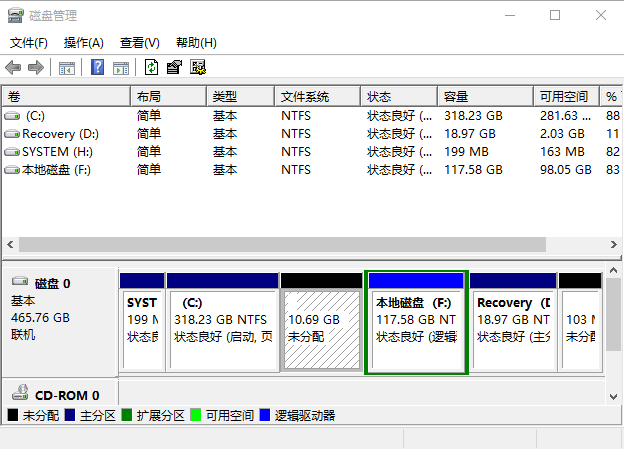624x449 pixels.
Task: Refresh disks with the green arrows icon
Action: (x=151, y=68)
